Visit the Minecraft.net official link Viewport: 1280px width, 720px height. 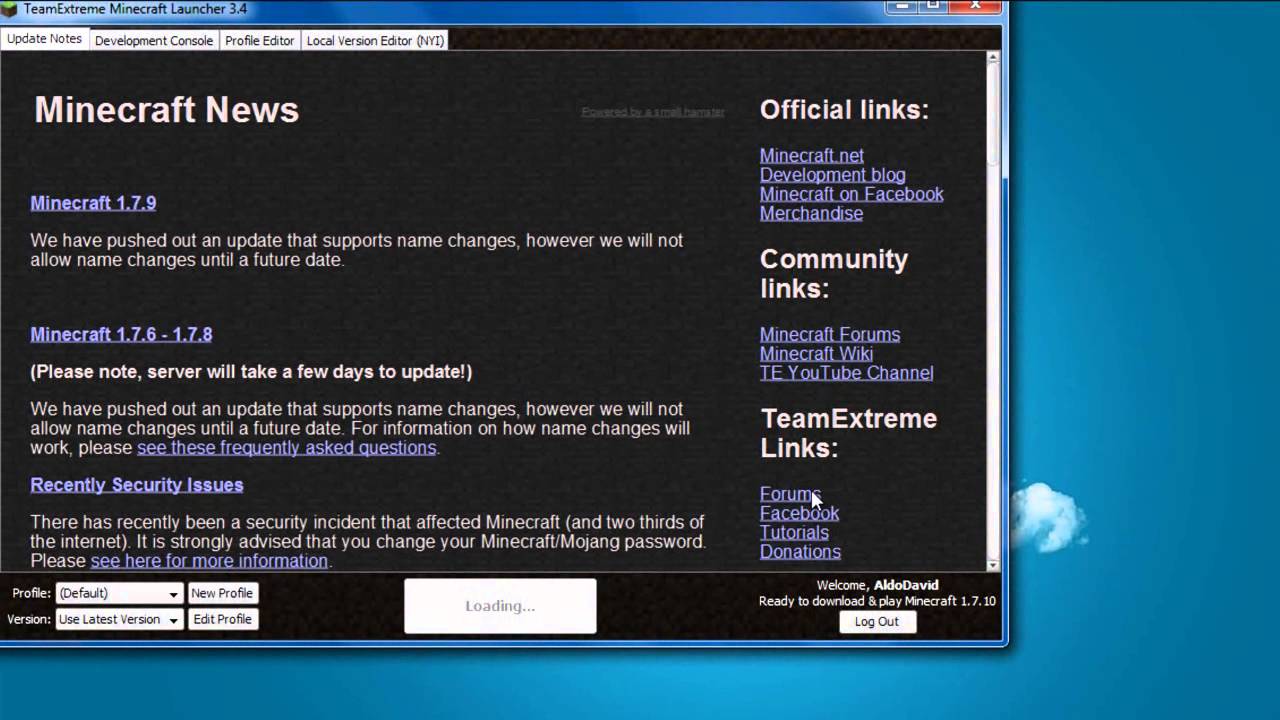point(811,155)
